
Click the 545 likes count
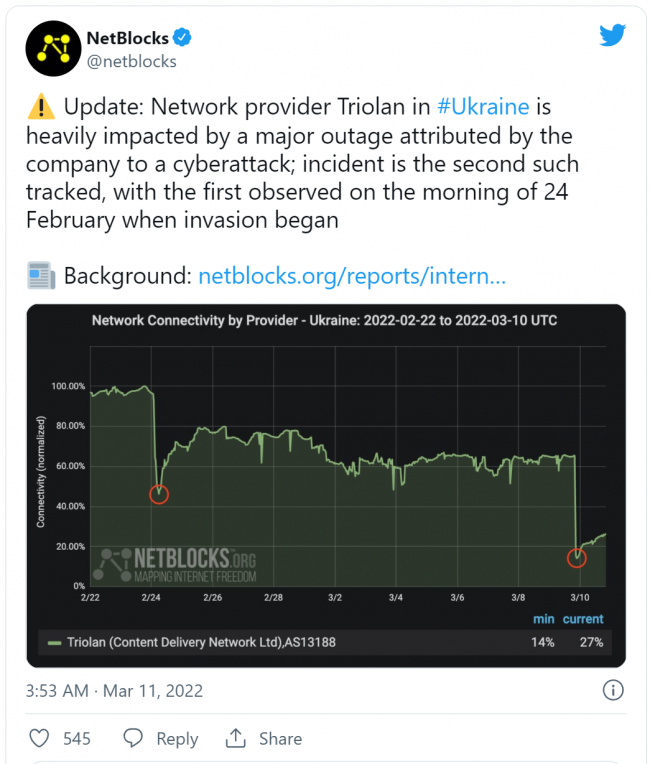[77, 739]
